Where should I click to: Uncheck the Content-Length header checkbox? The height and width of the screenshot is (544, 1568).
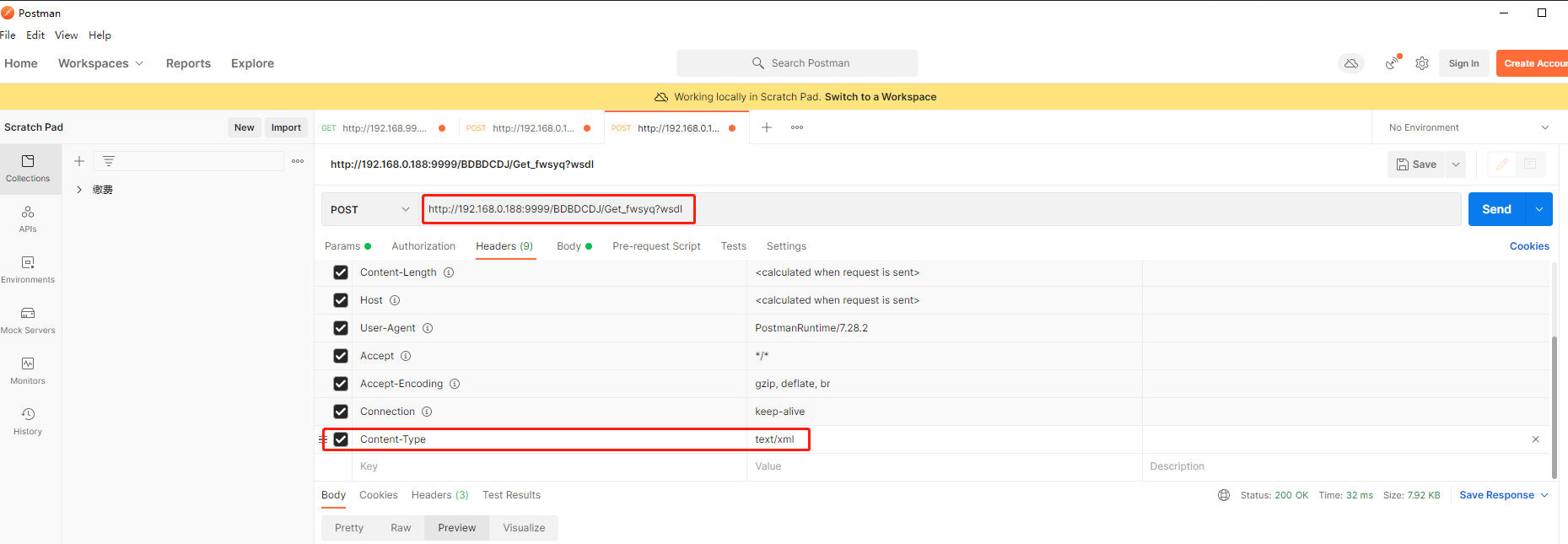coord(341,272)
